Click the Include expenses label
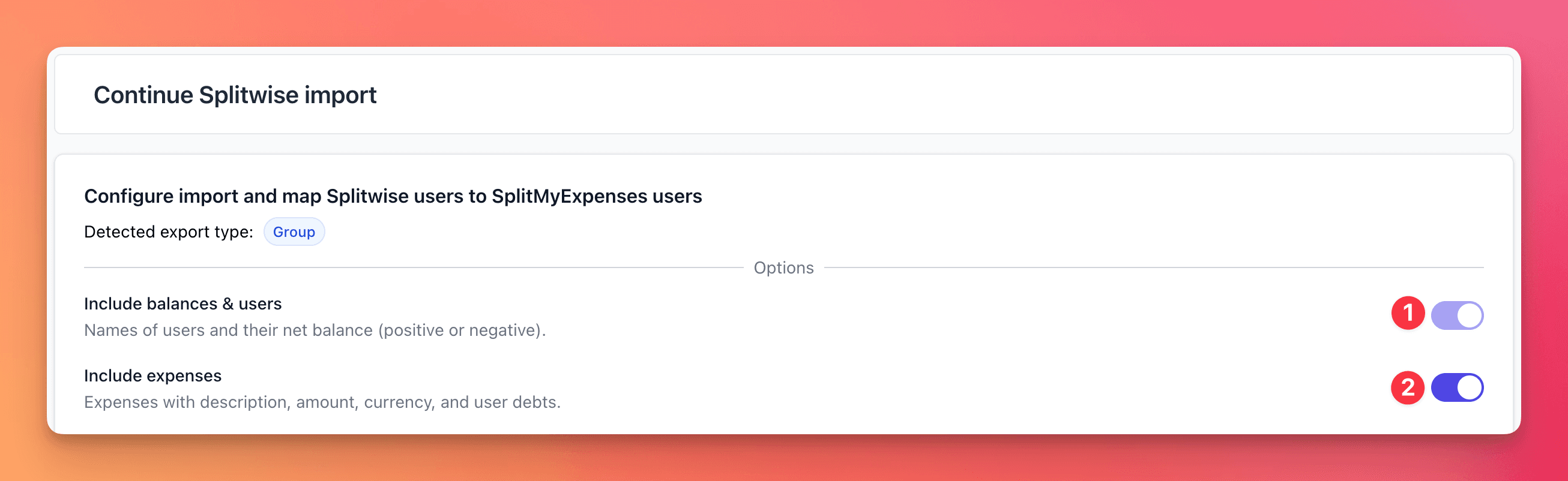The width and height of the screenshot is (1568, 481). pyautogui.click(x=153, y=376)
